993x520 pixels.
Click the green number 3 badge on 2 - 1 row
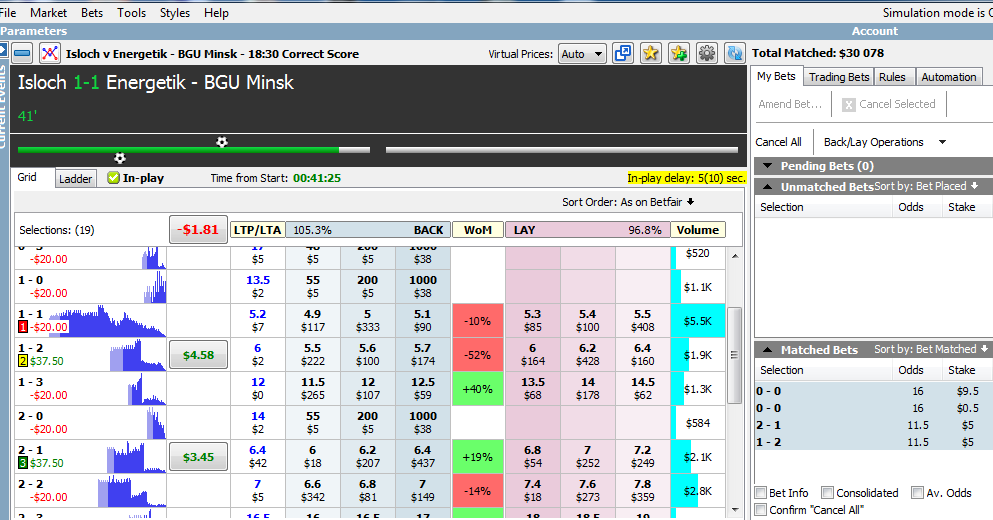click(x=23, y=463)
